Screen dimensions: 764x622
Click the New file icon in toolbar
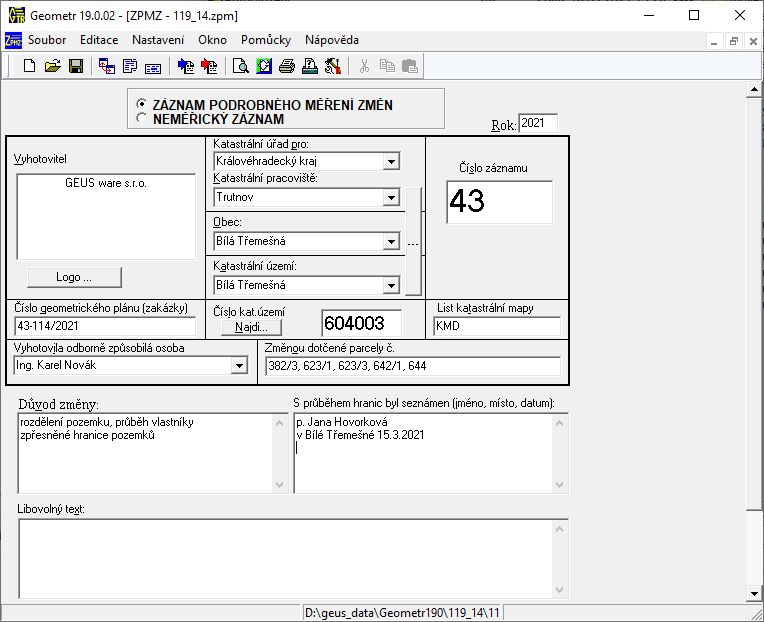click(x=30, y=67)
